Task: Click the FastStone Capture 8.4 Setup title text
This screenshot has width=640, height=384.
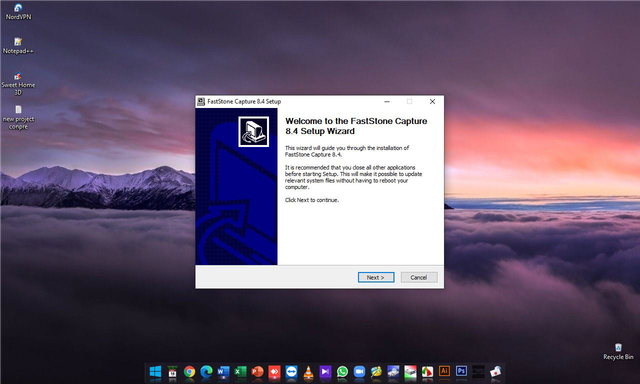Action: (x=244, y=102)
